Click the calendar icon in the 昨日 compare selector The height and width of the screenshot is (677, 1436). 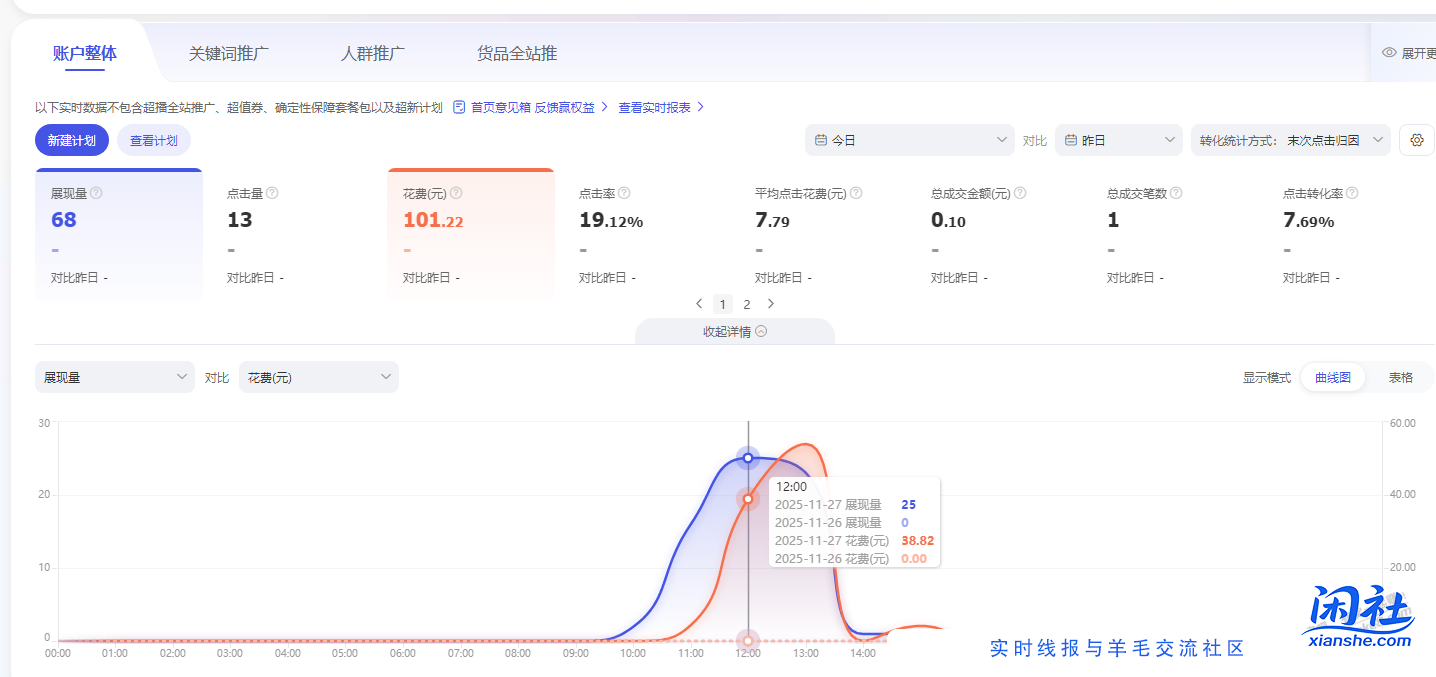[1070, 140]
